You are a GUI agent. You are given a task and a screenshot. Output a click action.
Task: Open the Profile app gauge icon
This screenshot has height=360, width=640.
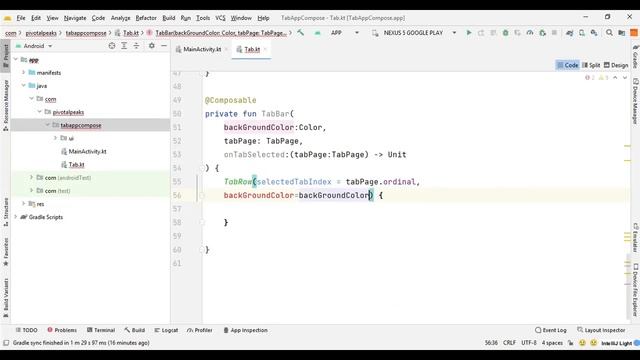530,33
